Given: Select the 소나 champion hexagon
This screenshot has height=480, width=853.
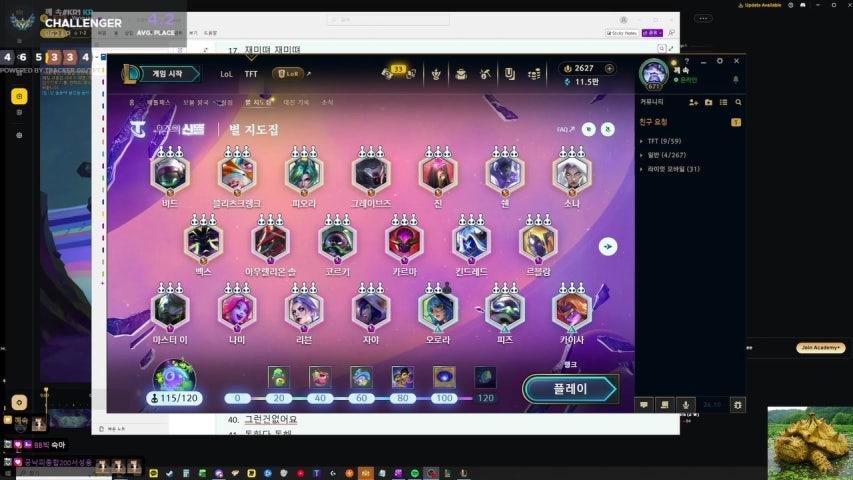Looking at the screenshot, I should pos(572,173).
